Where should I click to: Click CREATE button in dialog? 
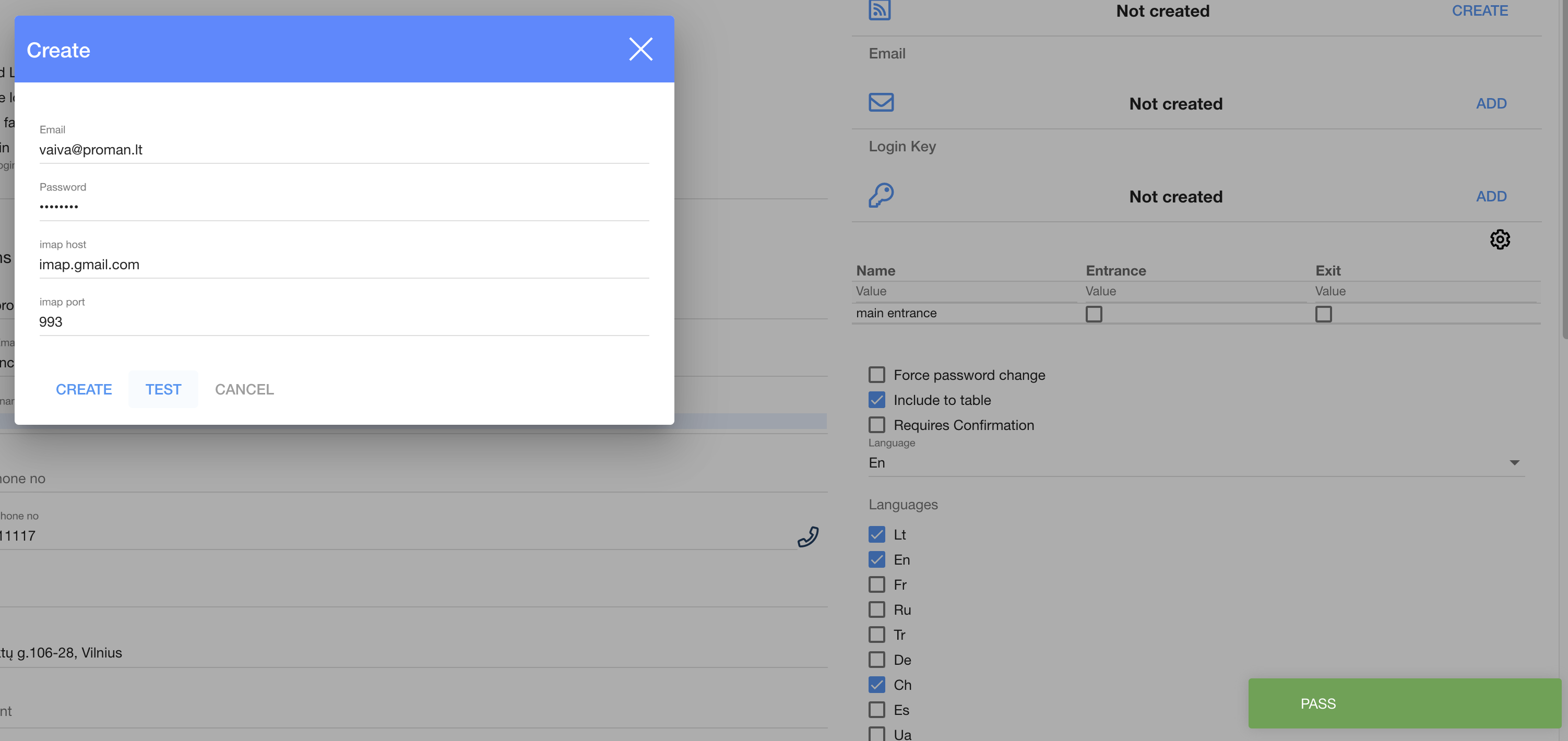click(x=84, y=389)
